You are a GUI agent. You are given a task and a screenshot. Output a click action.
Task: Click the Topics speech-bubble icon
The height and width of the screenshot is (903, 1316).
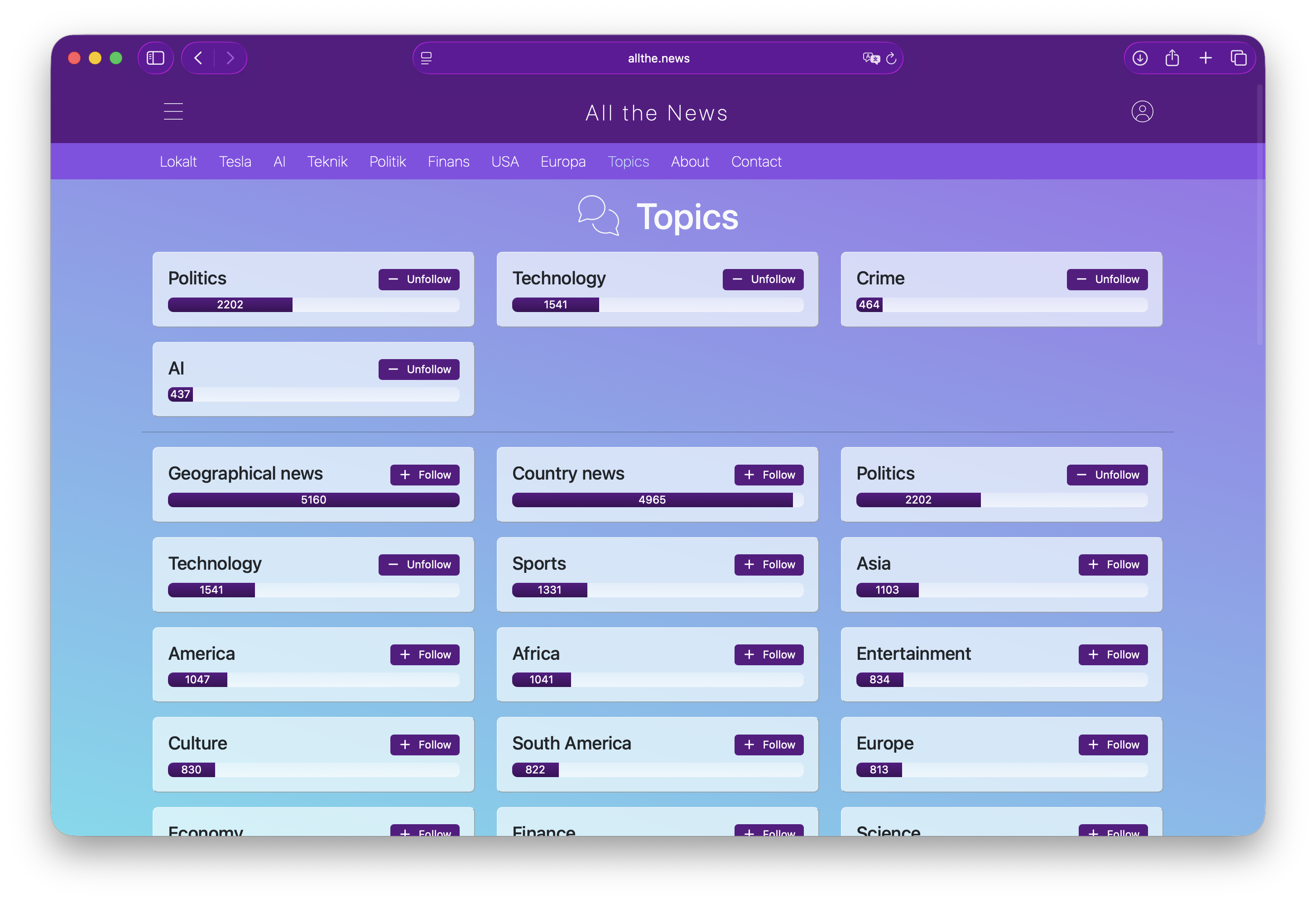point(598,216)
